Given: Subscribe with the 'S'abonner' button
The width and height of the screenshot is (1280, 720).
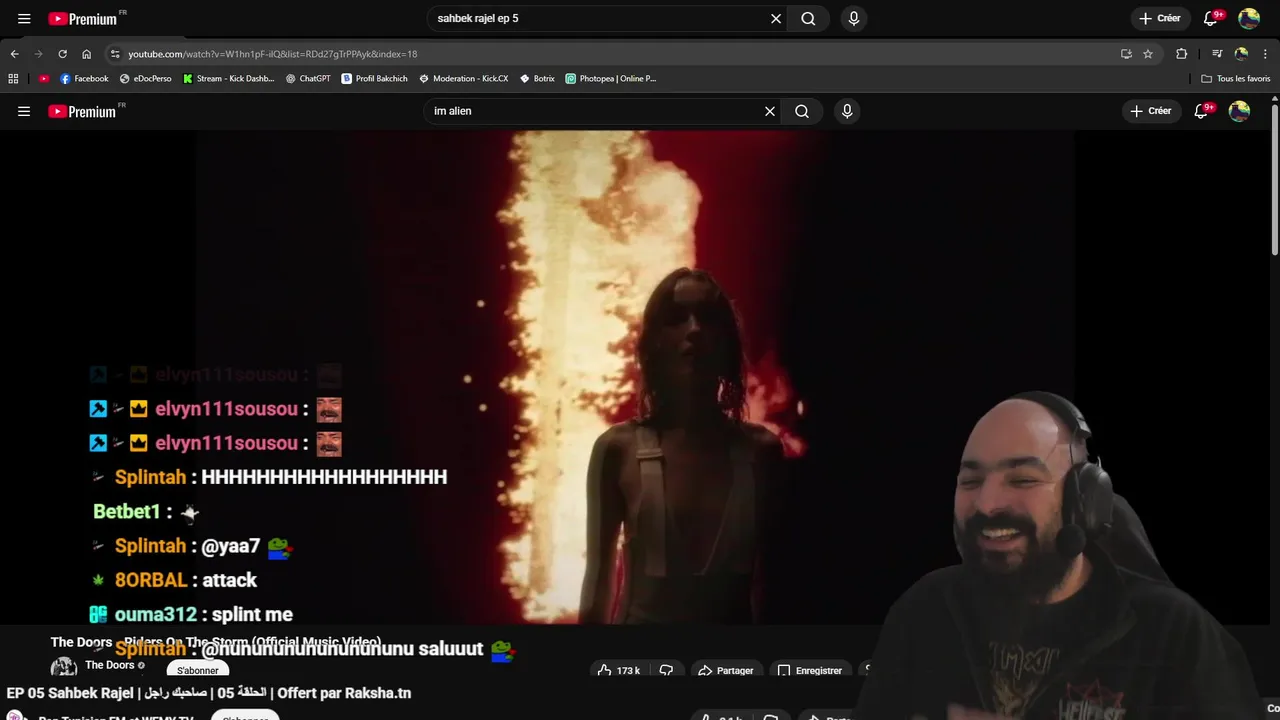Looking at the screenshot, I should [x=197, y=670].
